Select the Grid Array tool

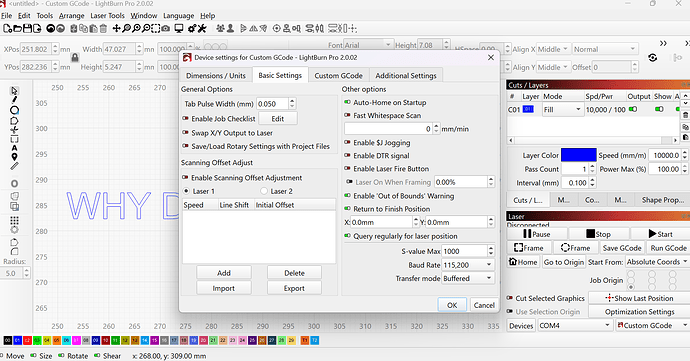coord(14,220)
